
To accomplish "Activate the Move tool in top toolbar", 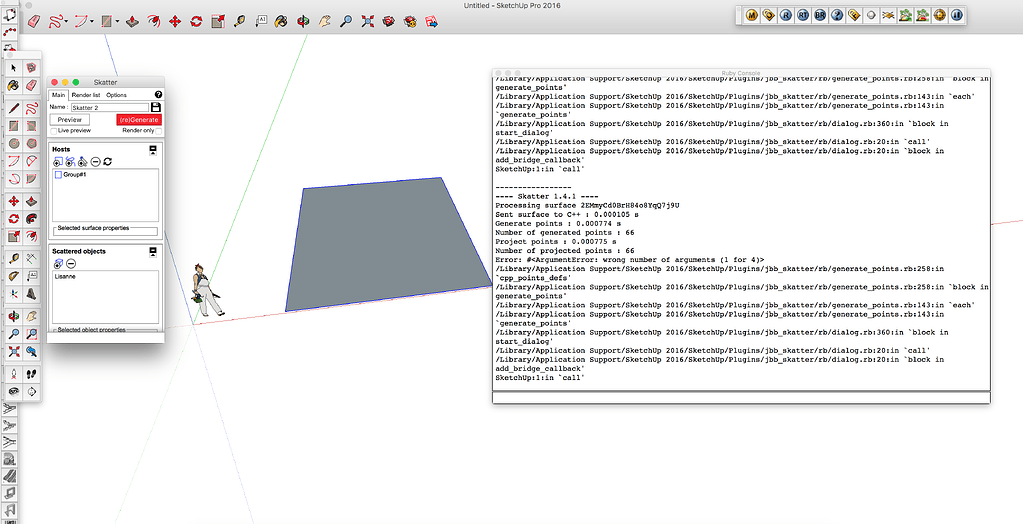I will (175, 22).
